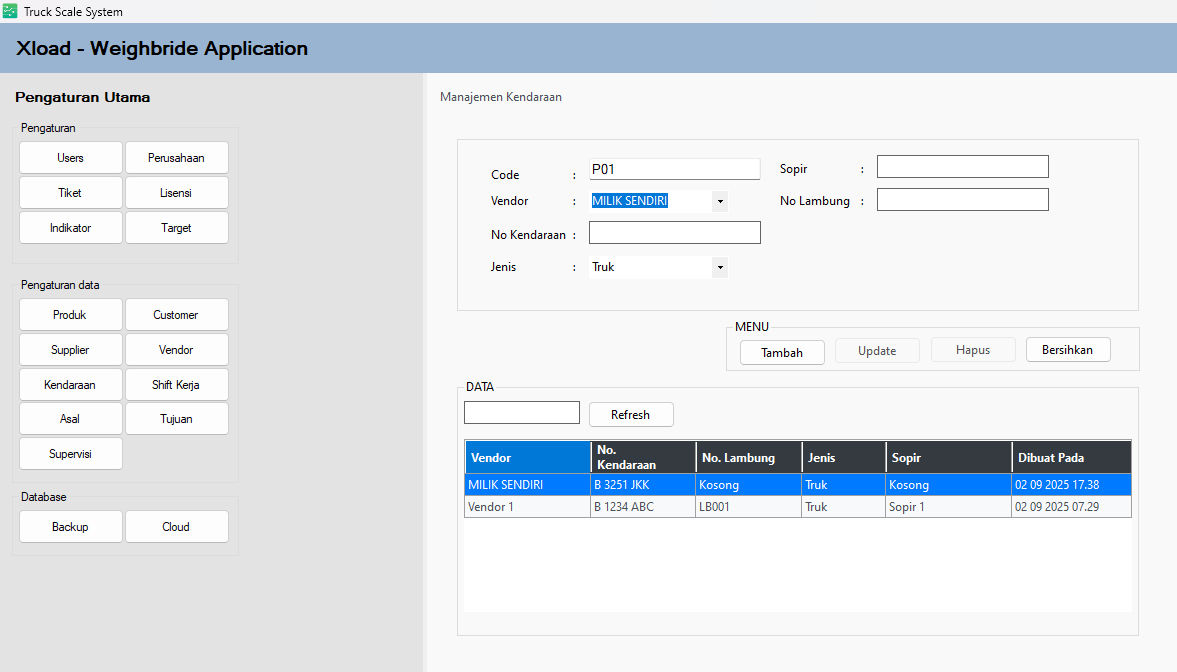The image size is (1177, 672).
Task: Select the Backup database option
Action: coord(71,527)
